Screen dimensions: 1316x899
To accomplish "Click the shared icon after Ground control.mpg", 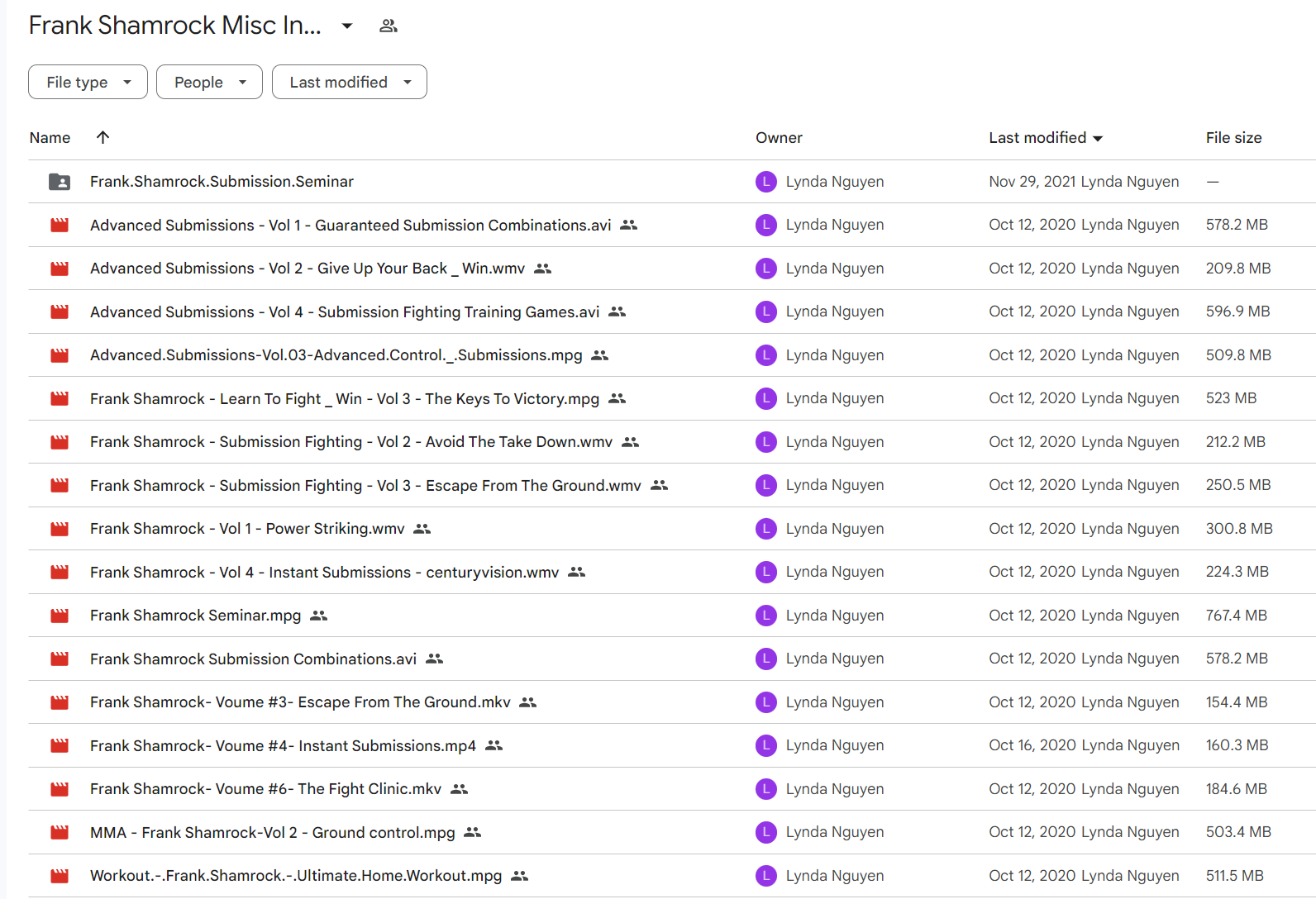I will click(x=473, y=832).
